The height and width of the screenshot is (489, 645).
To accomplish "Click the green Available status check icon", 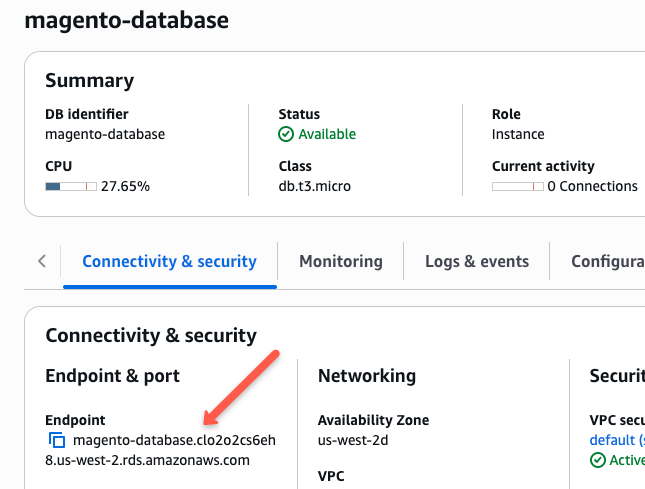I will (286, 134).
